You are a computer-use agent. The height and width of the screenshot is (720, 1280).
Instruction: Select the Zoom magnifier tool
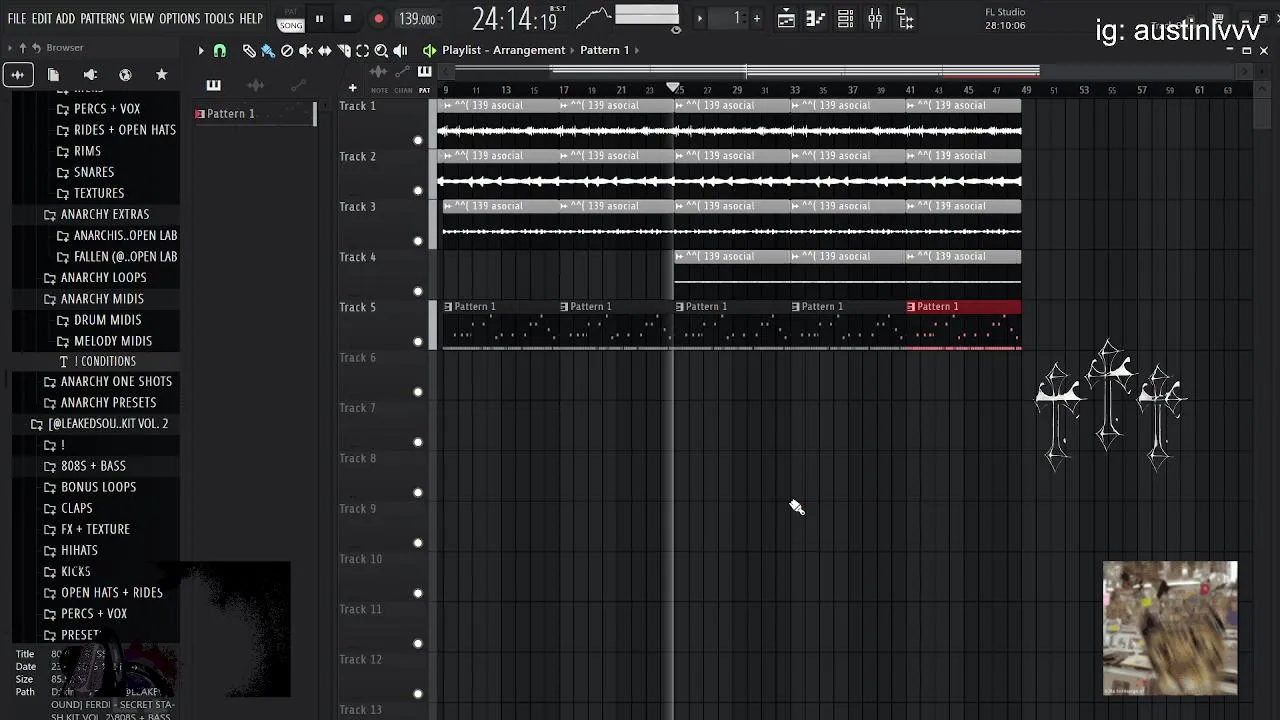(381, 50)
